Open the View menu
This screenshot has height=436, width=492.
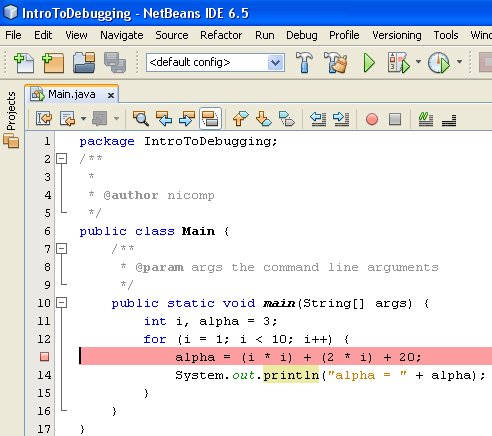coord(76,35)
